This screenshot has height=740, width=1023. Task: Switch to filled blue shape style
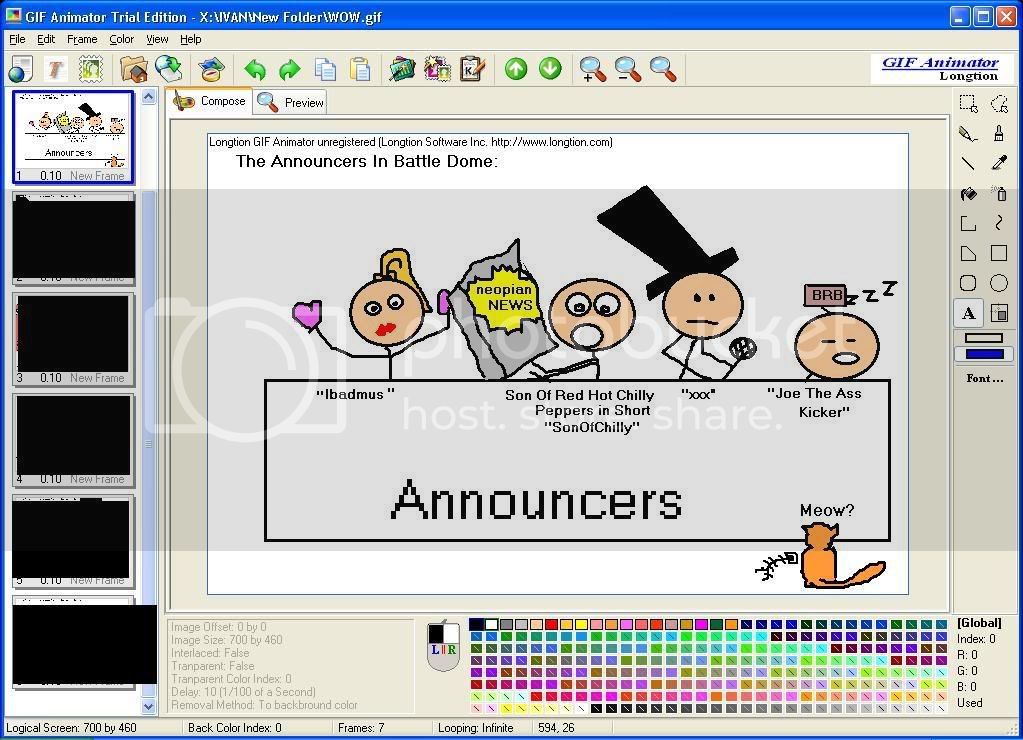(984, 354)
